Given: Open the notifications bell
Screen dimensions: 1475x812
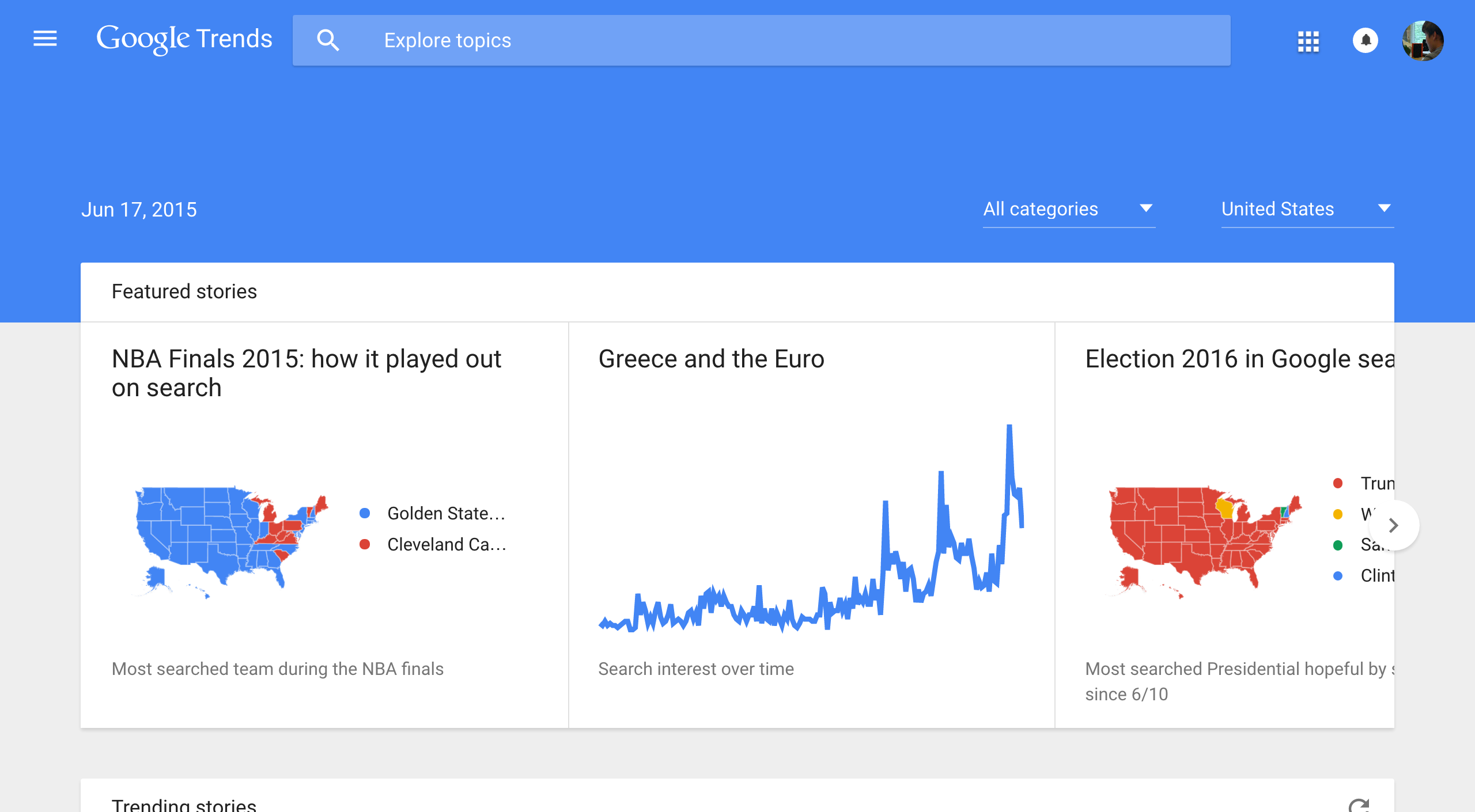Looking at the screenshot, I should [x=1365, y=41].
